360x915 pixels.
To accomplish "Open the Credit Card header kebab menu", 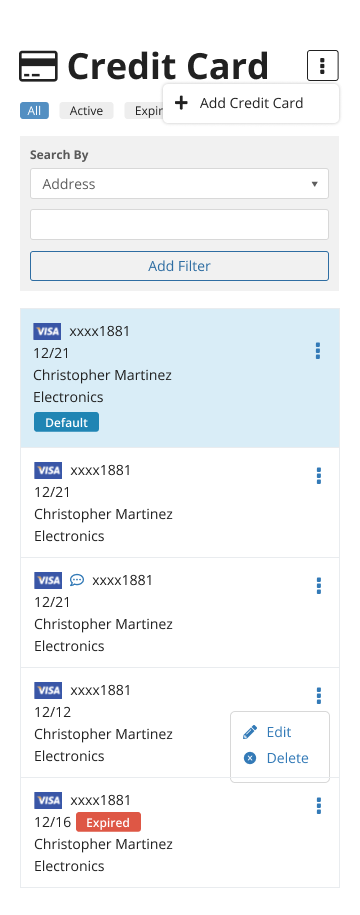I will 323,65.
